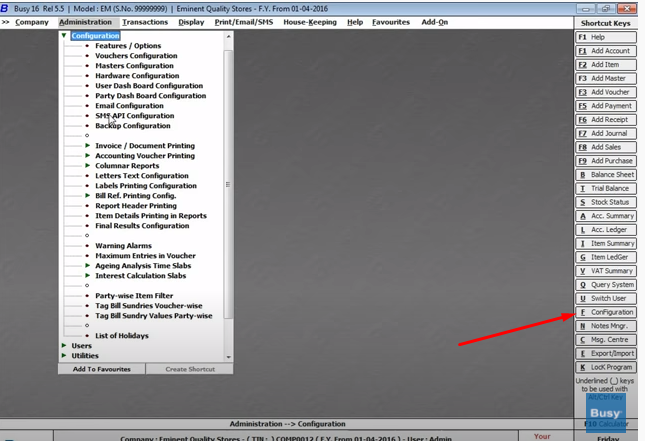This screenshot has width=645, height=441.
Task: Select Party Dash Board Configuration
Action: tap(151, 95)
